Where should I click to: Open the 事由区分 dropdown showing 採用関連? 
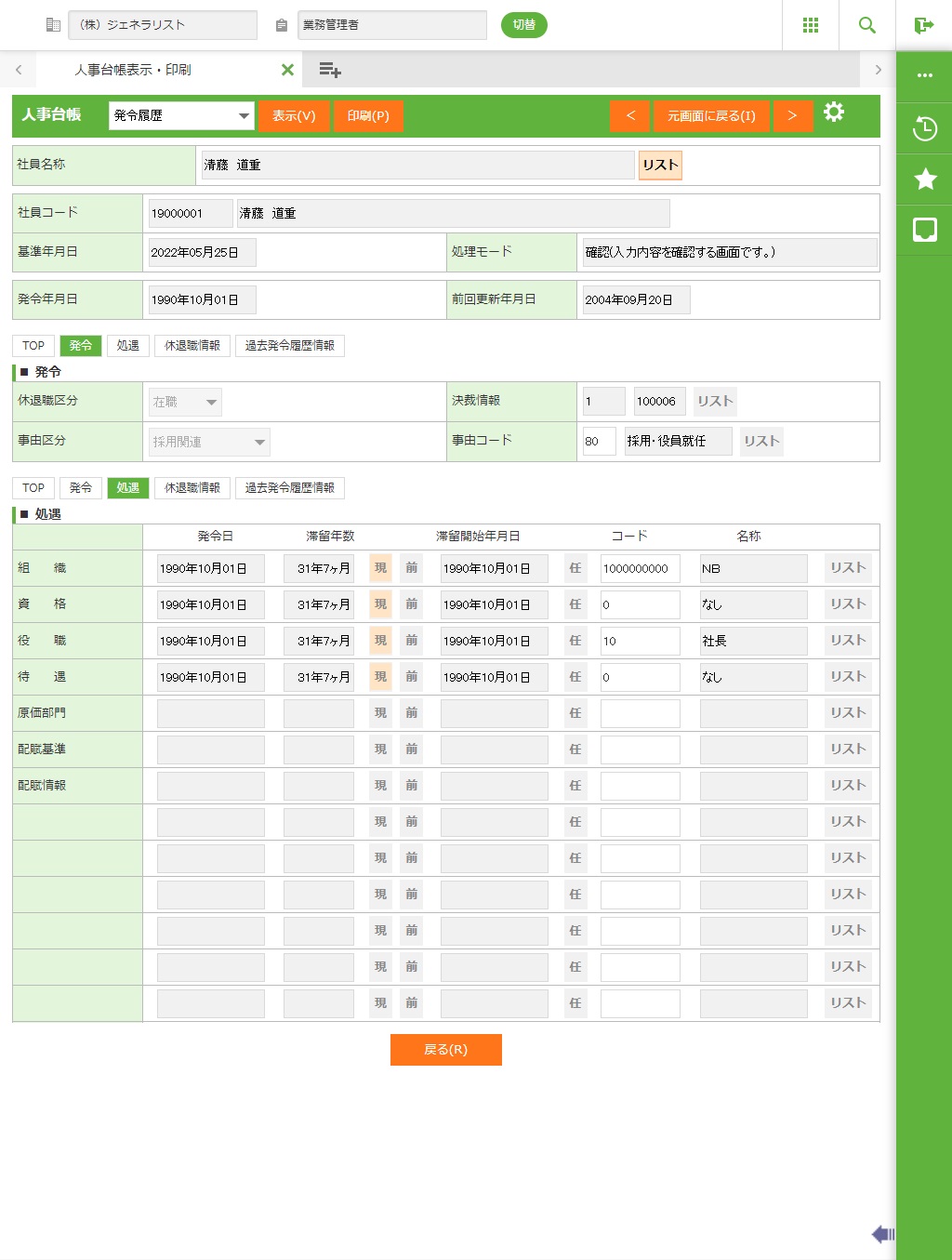[x=209, y=442]
